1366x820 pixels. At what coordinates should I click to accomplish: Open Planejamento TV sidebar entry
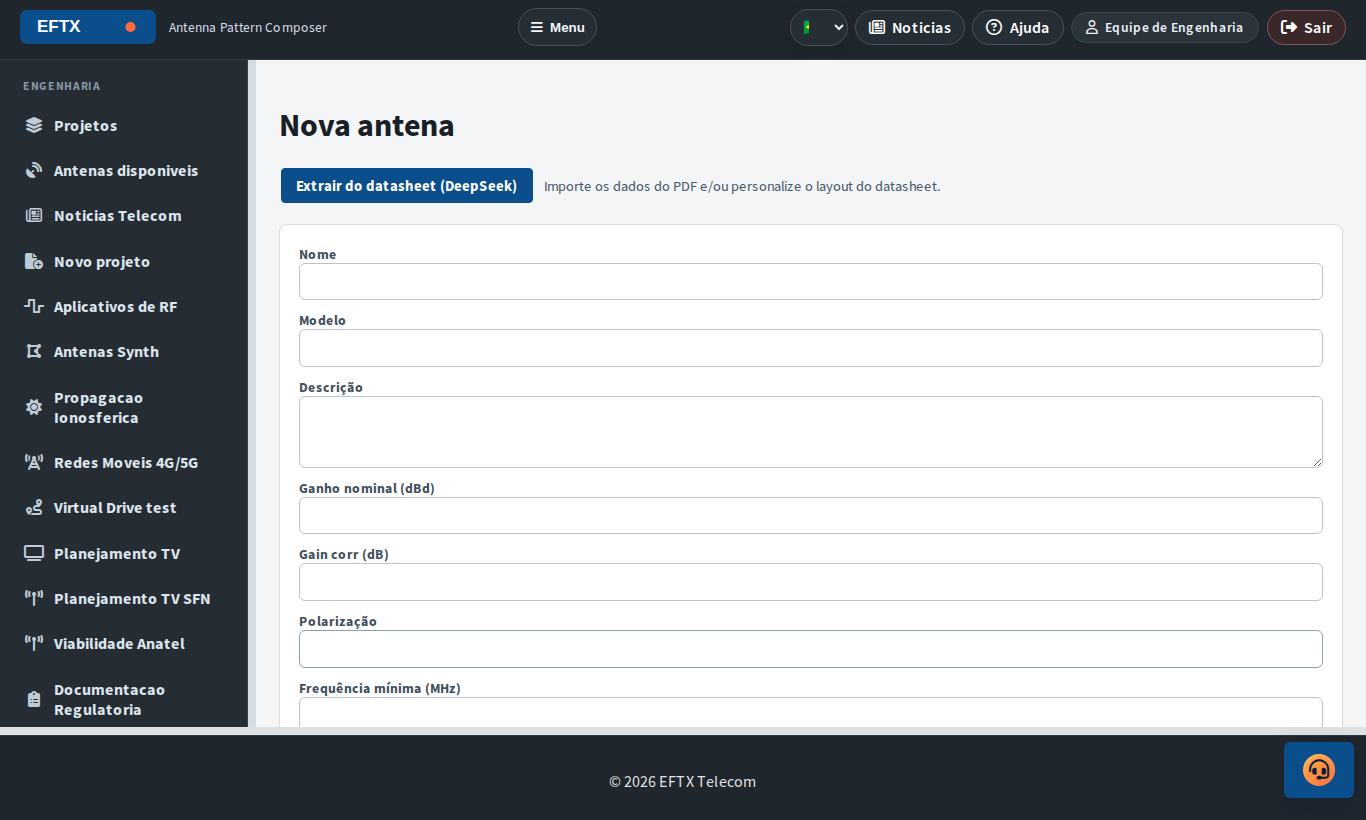(124, 553)
